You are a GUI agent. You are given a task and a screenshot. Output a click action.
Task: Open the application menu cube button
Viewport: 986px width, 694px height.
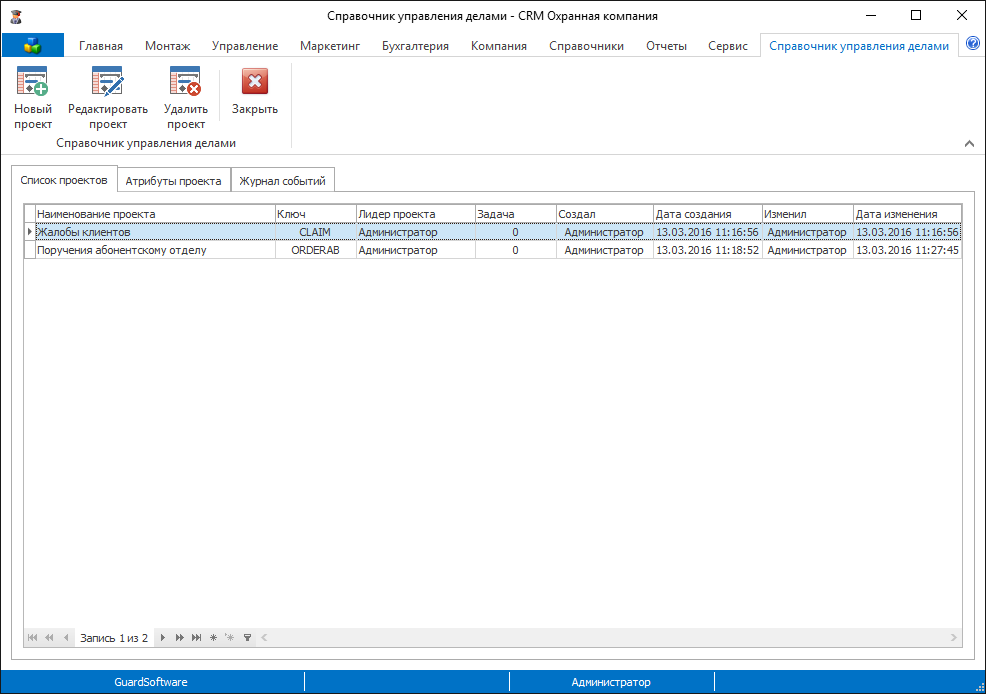tap(32, 45)
